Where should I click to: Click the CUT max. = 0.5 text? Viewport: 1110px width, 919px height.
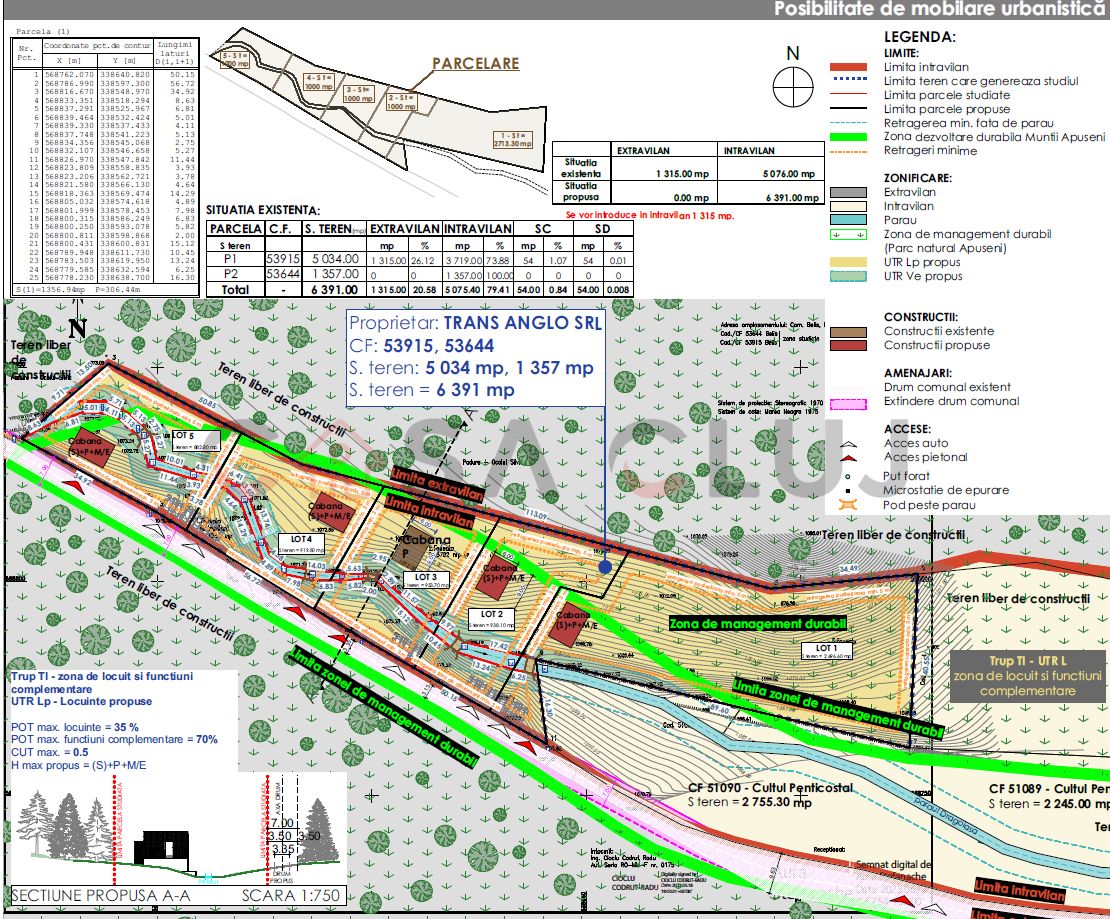tap(50, 753)
